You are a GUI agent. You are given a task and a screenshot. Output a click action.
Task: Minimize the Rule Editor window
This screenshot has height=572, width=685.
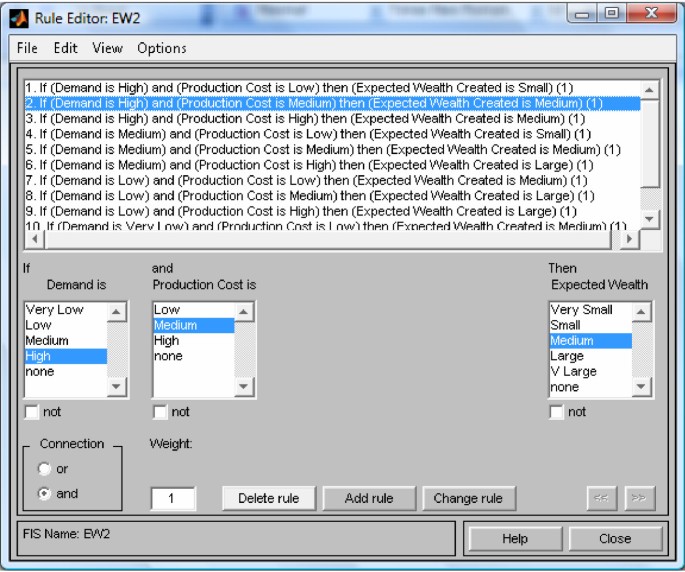tap(582, 14)
